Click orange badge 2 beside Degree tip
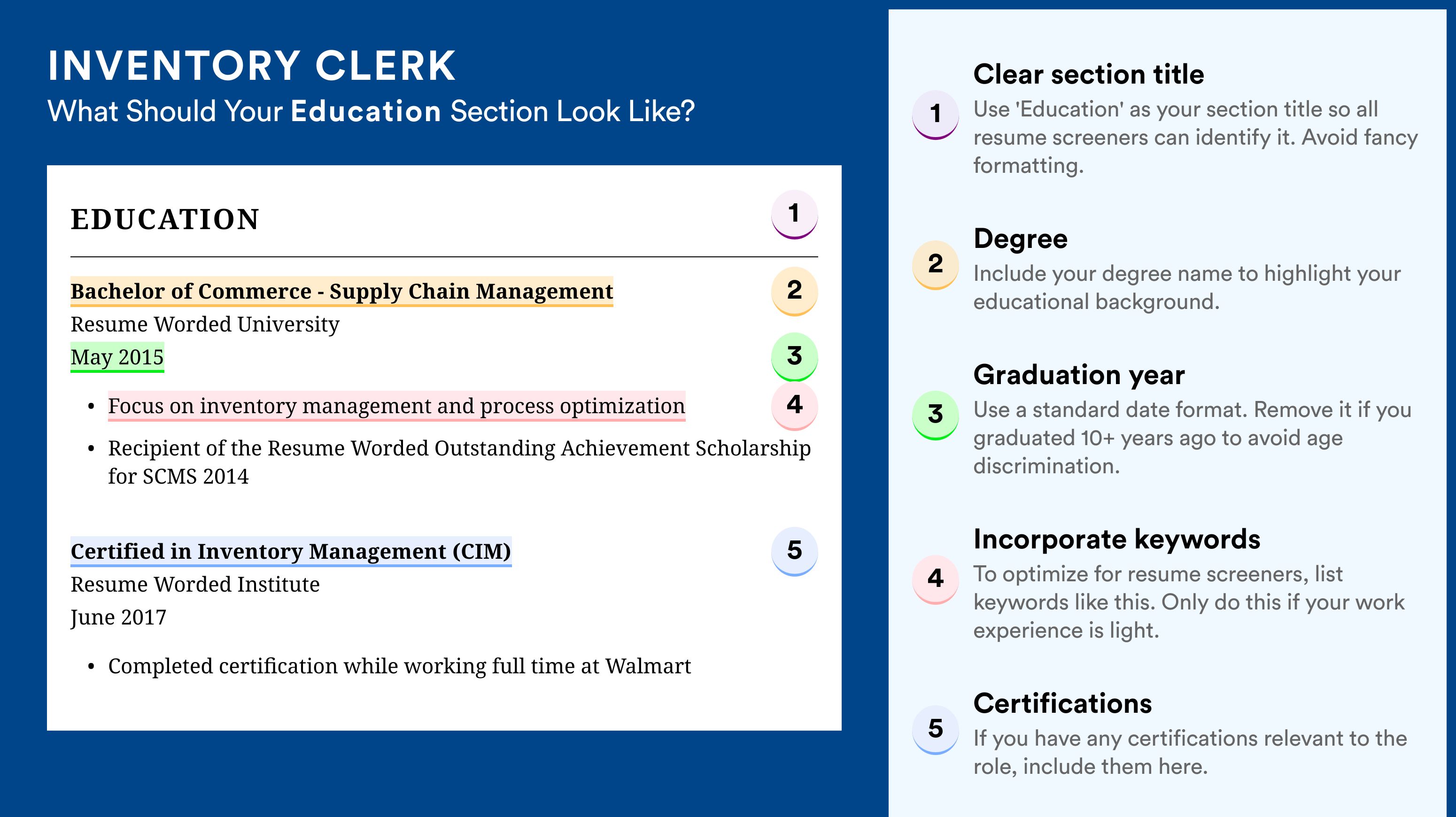The image size is (1456, 817). pyautogui.click(x=936, y=264)
